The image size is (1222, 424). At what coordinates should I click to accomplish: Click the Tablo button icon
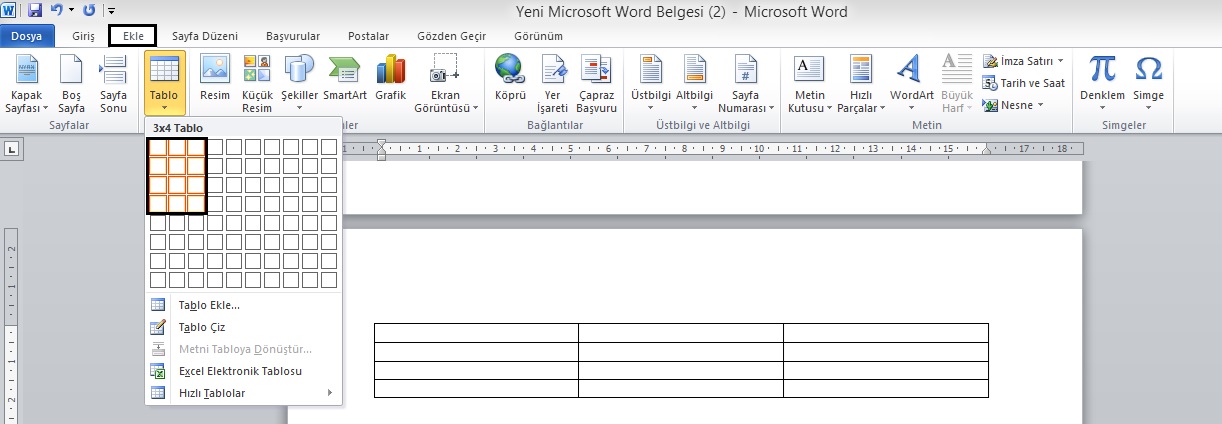point(164,70)
